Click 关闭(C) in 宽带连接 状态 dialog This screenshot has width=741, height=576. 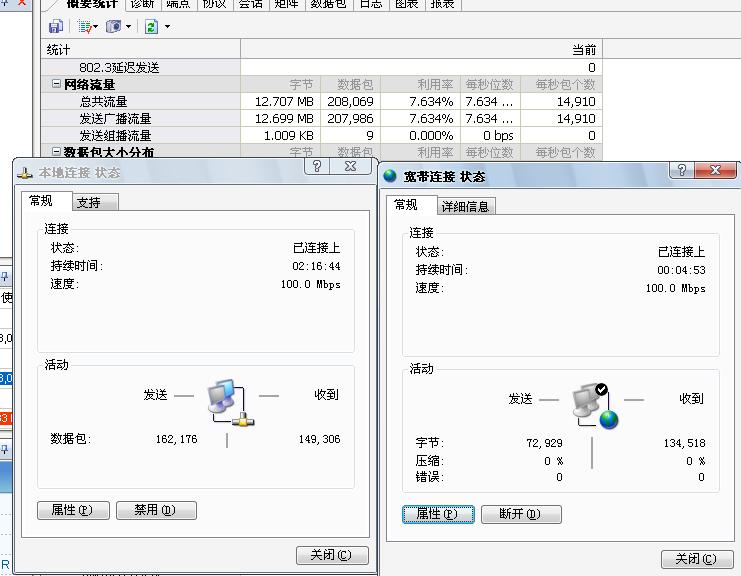tap(697, 559)
